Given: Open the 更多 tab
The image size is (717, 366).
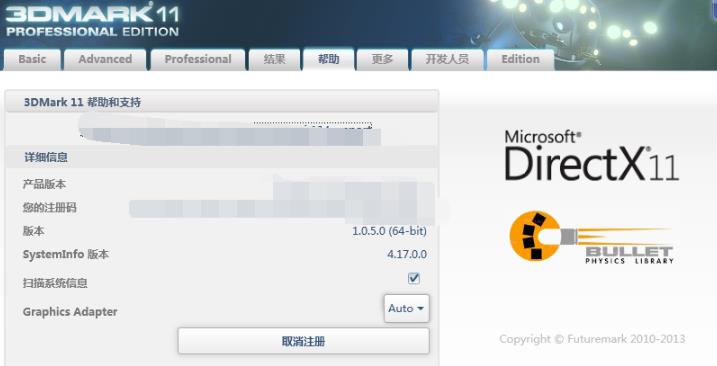Looking at the screenshot, I should point(382,59).
